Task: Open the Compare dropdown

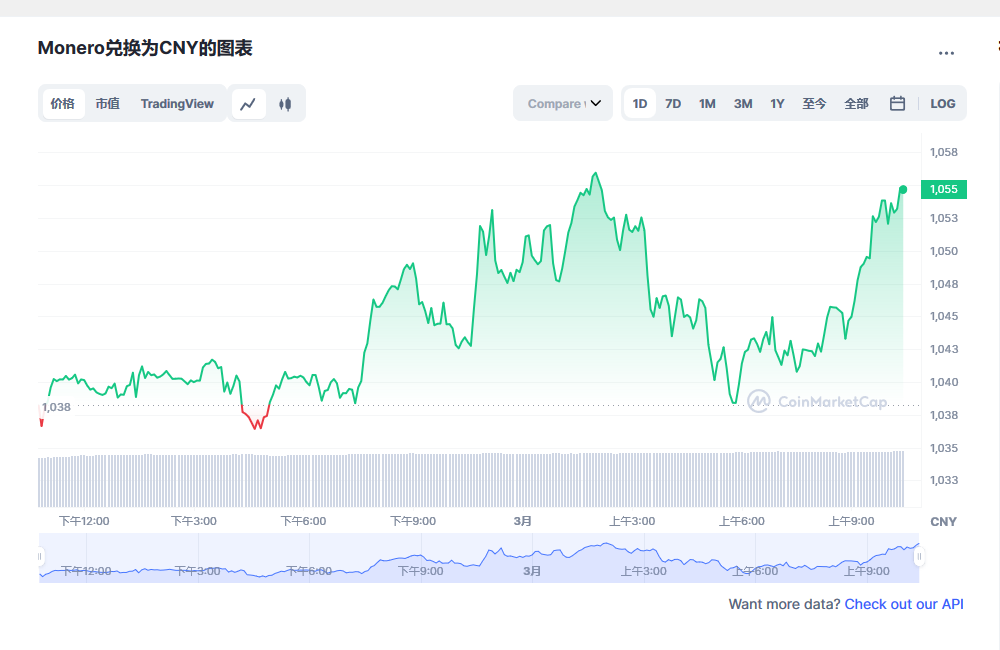Action: click(x=563, y=103)
